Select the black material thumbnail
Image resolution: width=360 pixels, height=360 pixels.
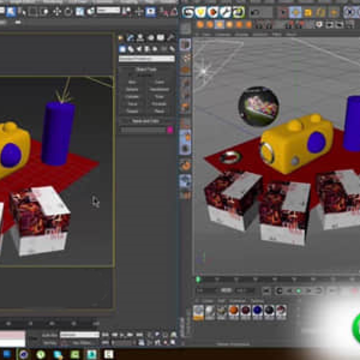[x=269, y=311]
